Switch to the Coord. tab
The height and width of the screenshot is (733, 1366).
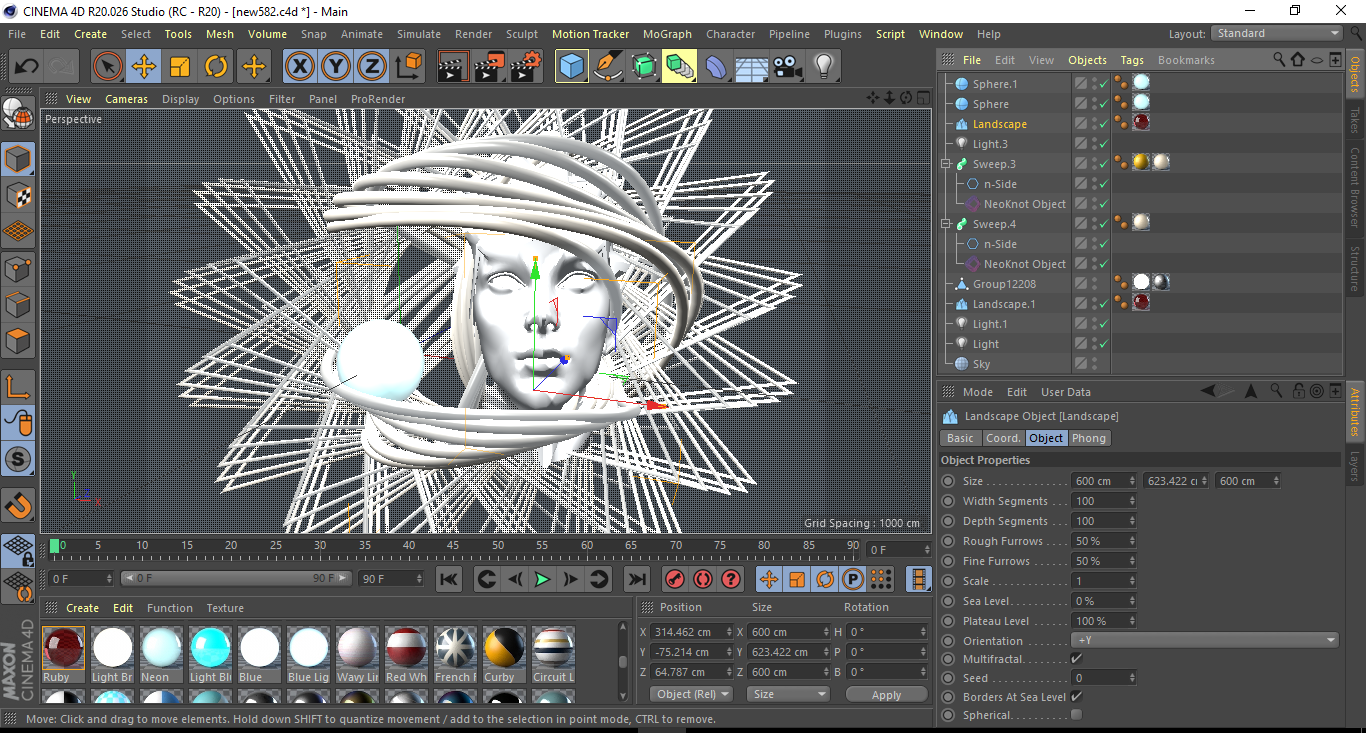1003,438
